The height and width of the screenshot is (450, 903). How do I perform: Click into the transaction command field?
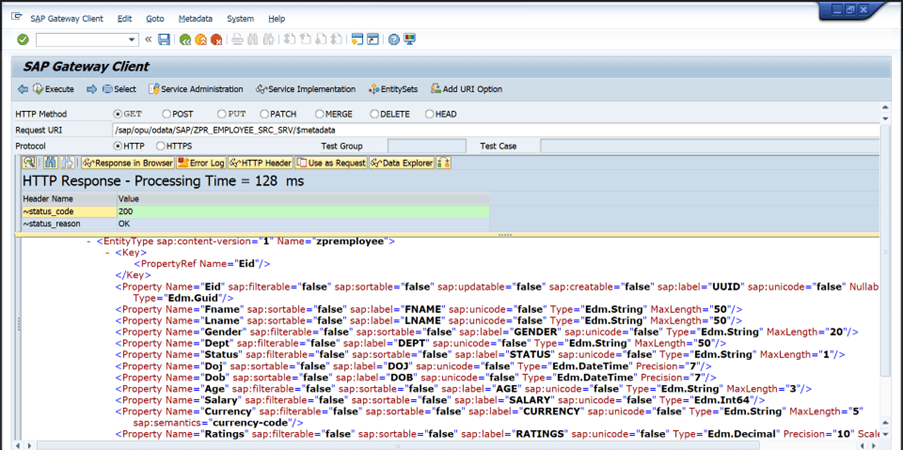[82, 40]
